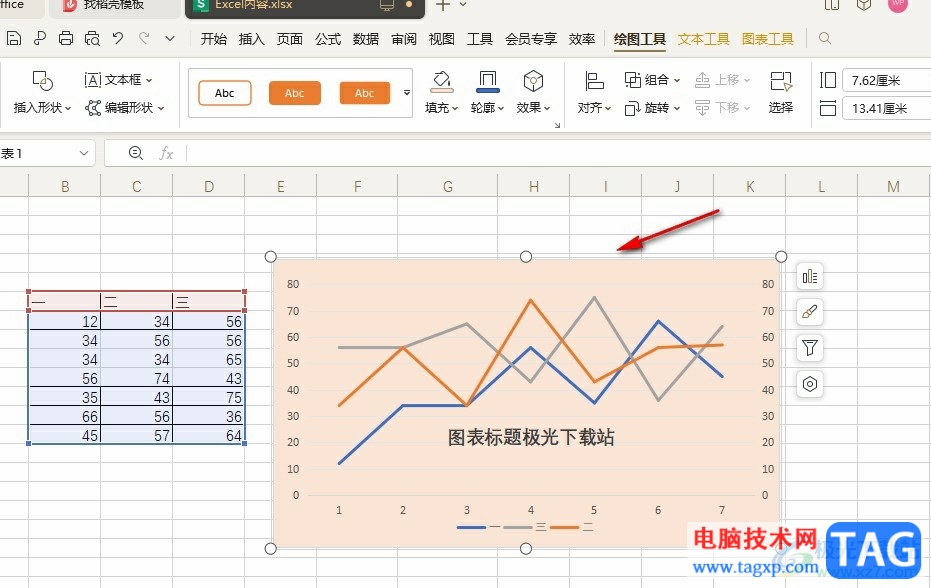Click the chart title 图表标题极光下载站
Screen dimensions: 931x588
pyautogui.click(x=531, y=438)
